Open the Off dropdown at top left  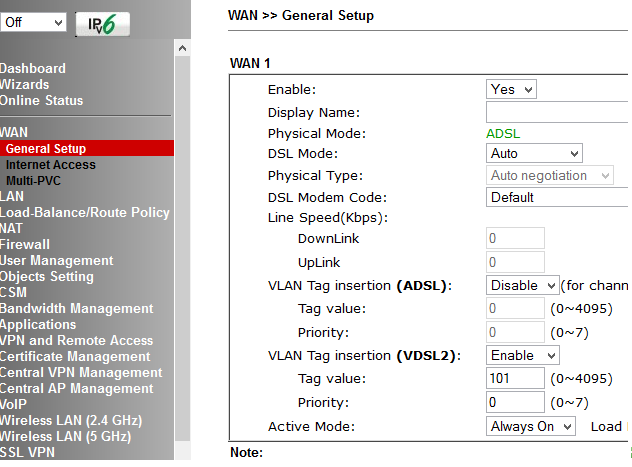[33, 22]
